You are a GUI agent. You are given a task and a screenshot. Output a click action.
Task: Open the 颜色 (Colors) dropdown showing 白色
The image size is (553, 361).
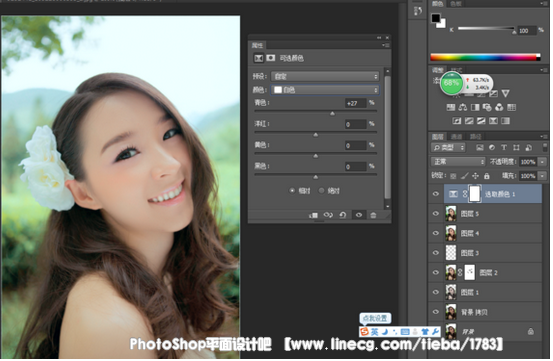[325, 90]
